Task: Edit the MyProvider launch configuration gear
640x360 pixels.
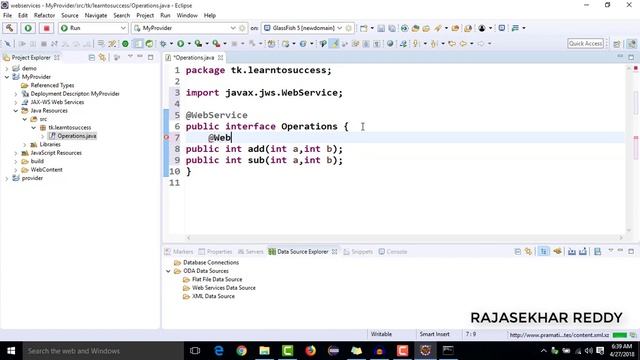Action: [x=242, y=28]
